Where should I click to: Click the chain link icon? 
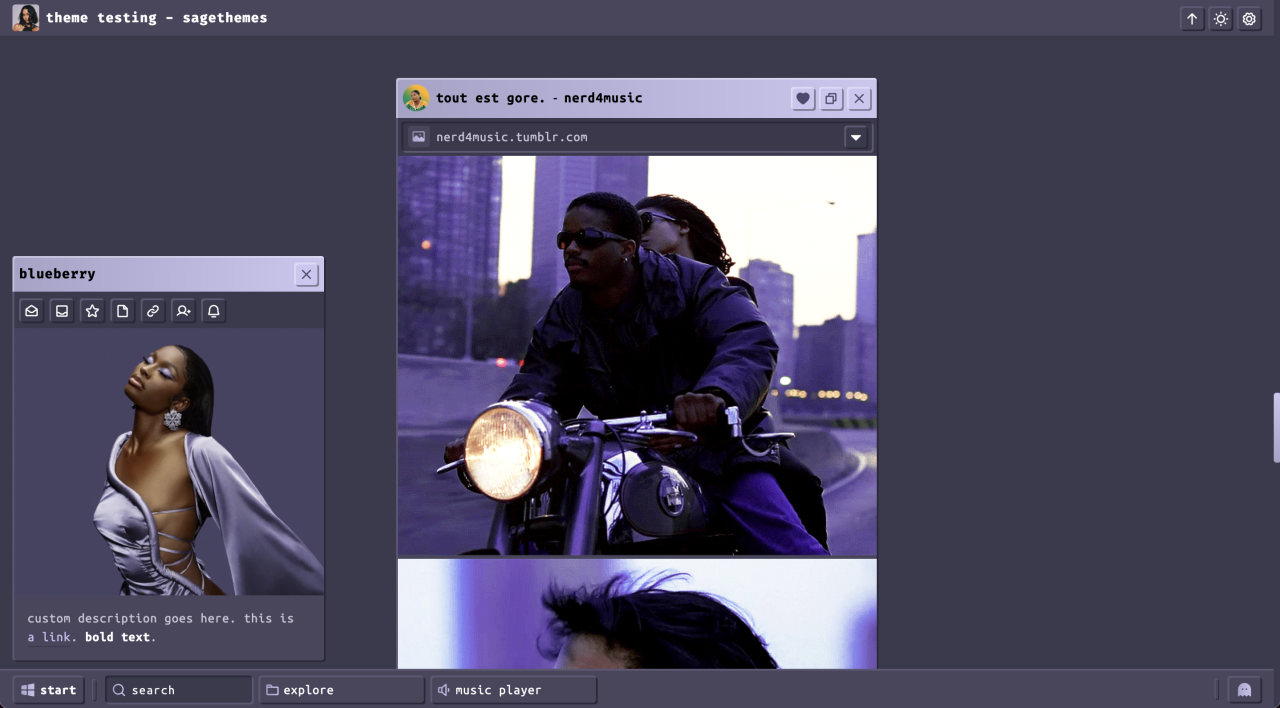(153, 311)
